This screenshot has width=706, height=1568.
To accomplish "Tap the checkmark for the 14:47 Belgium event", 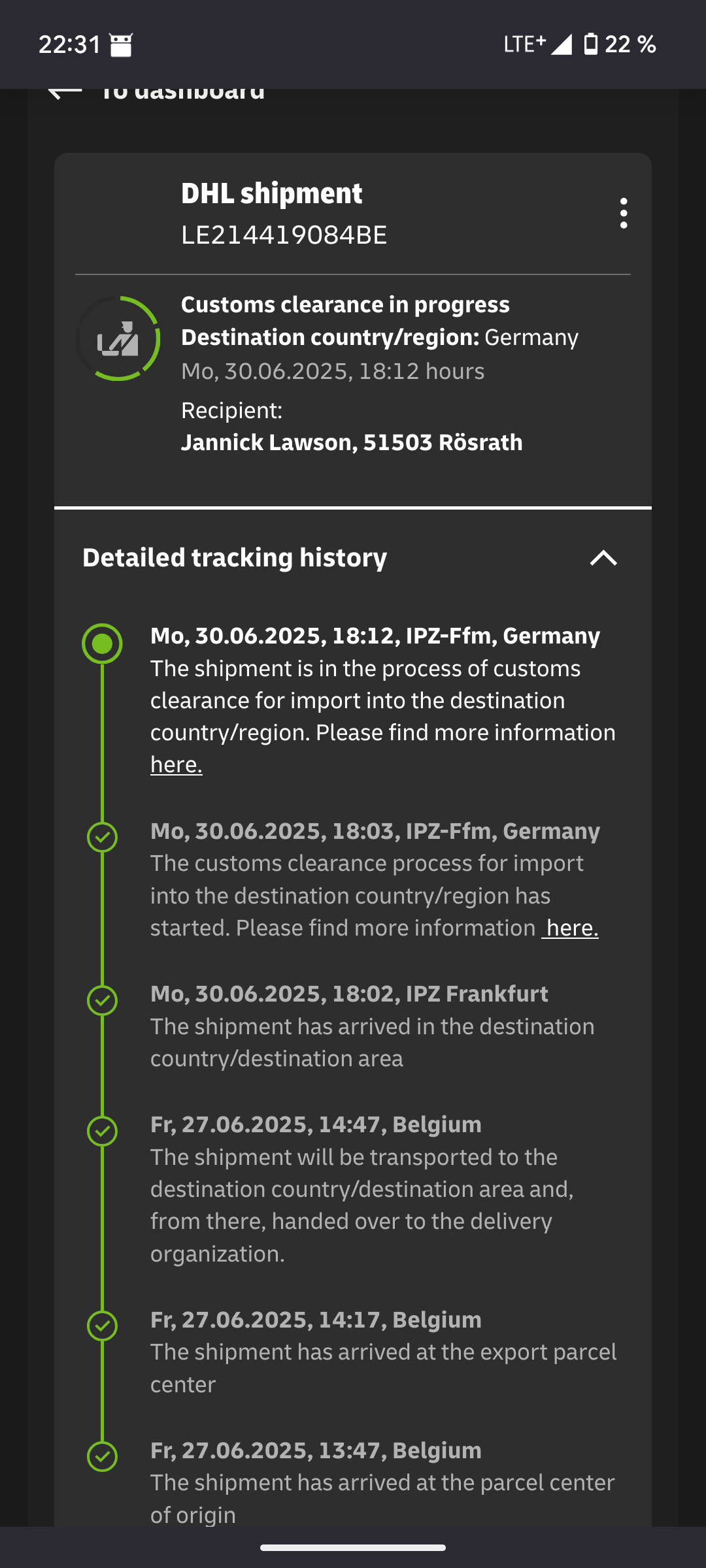I will [x=102, y=1131].
